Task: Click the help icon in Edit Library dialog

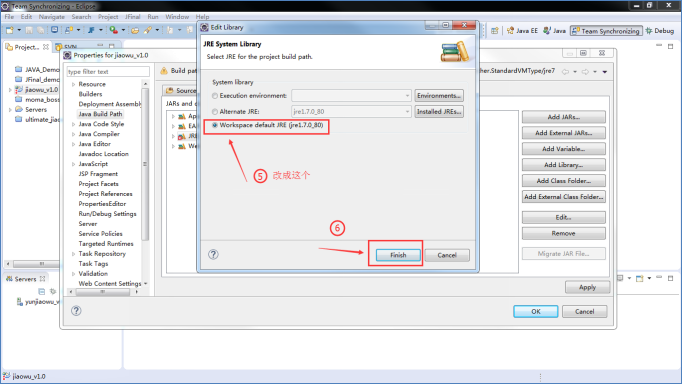Action: (213, 254)
